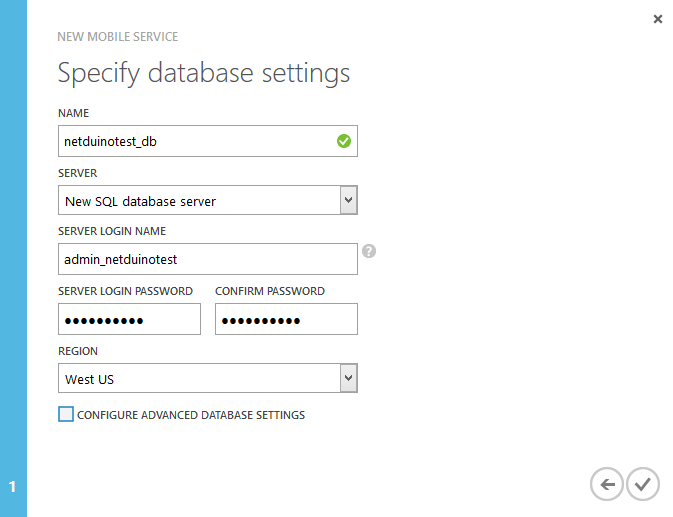Viewport: 673px width, 517px height.
Task: Click the Server Login Password field
Action: (x=130, y=319)
